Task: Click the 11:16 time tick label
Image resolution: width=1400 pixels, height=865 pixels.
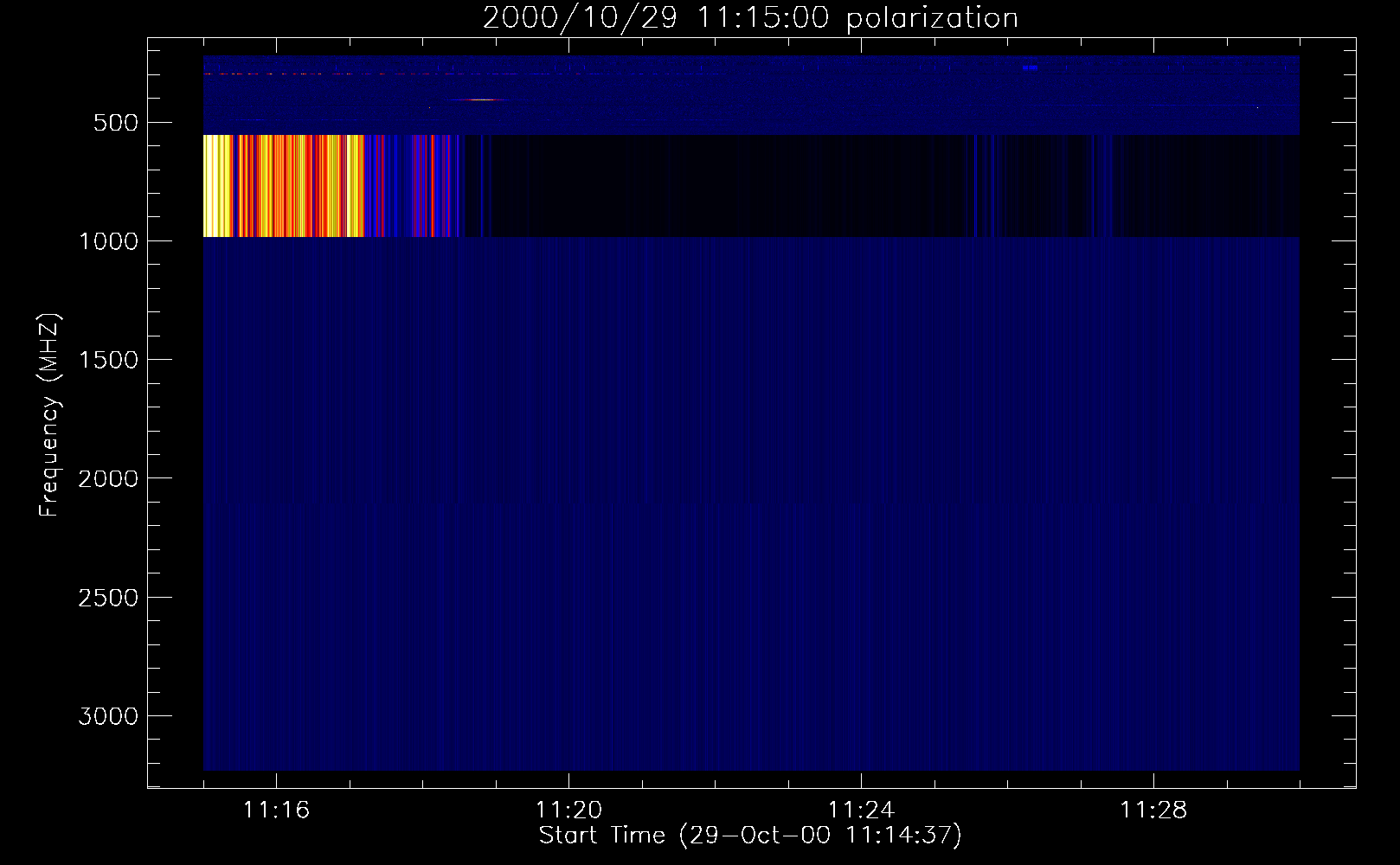Action: point(277,811)
